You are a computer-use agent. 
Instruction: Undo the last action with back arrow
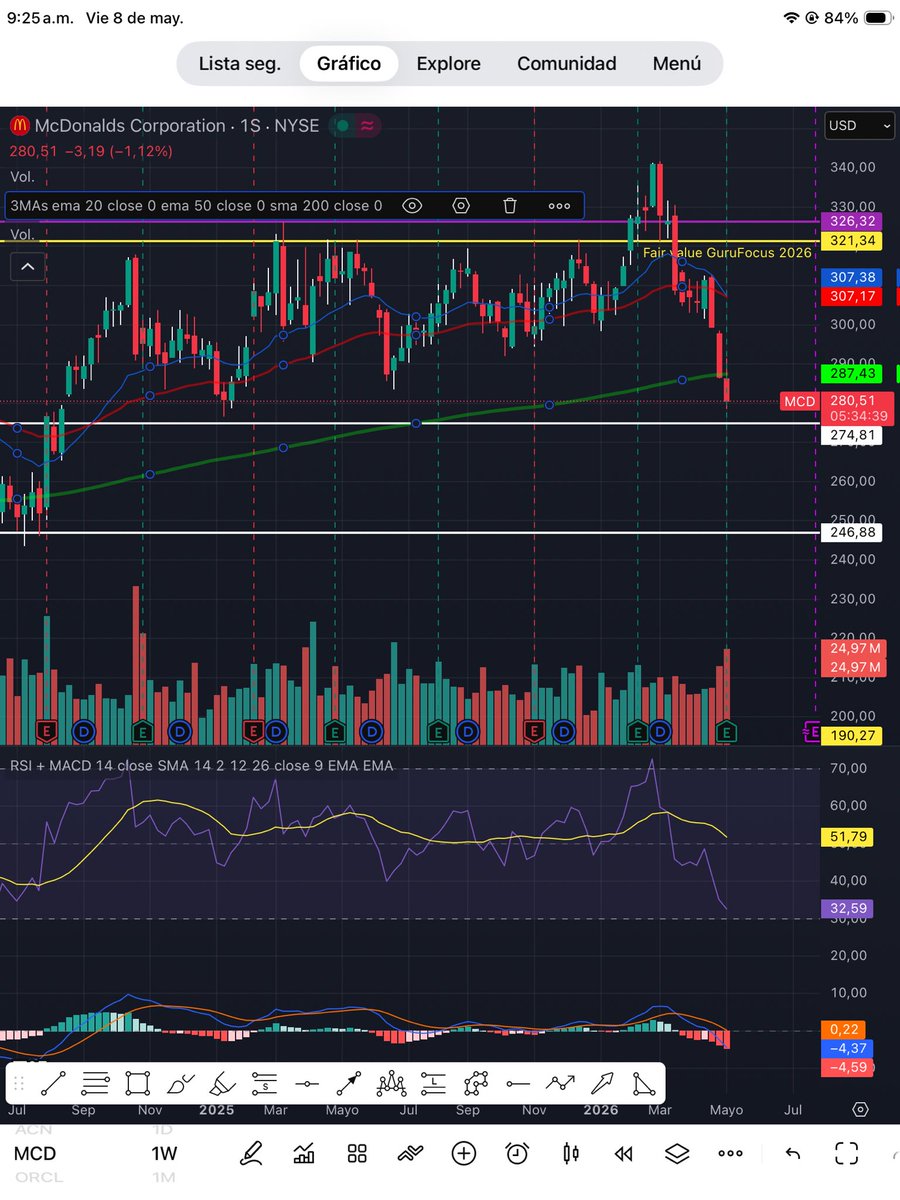pos(793,1153)
